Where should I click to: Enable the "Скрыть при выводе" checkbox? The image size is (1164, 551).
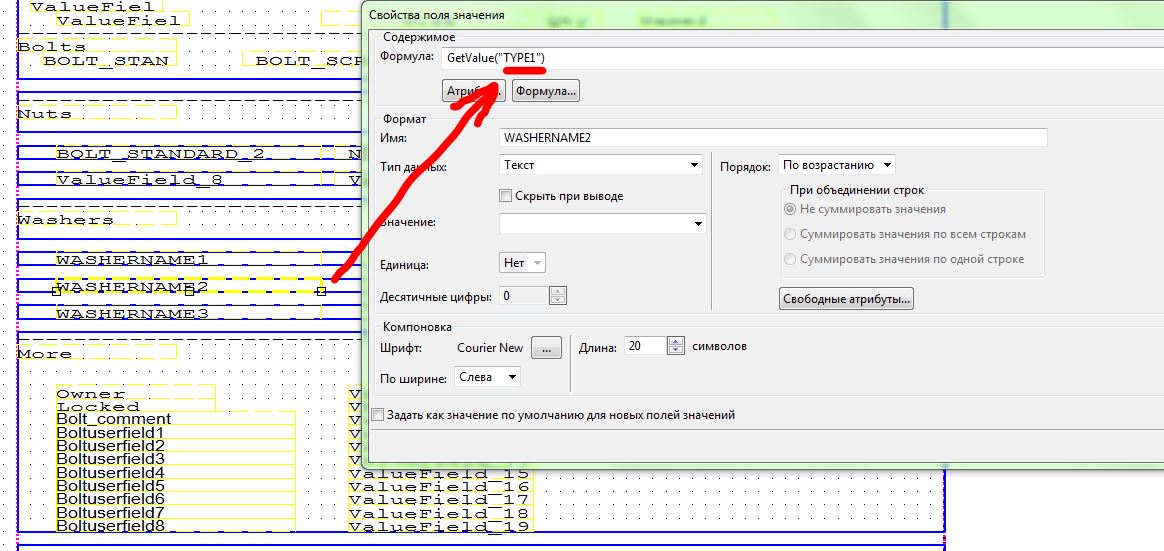coord(506,196)
